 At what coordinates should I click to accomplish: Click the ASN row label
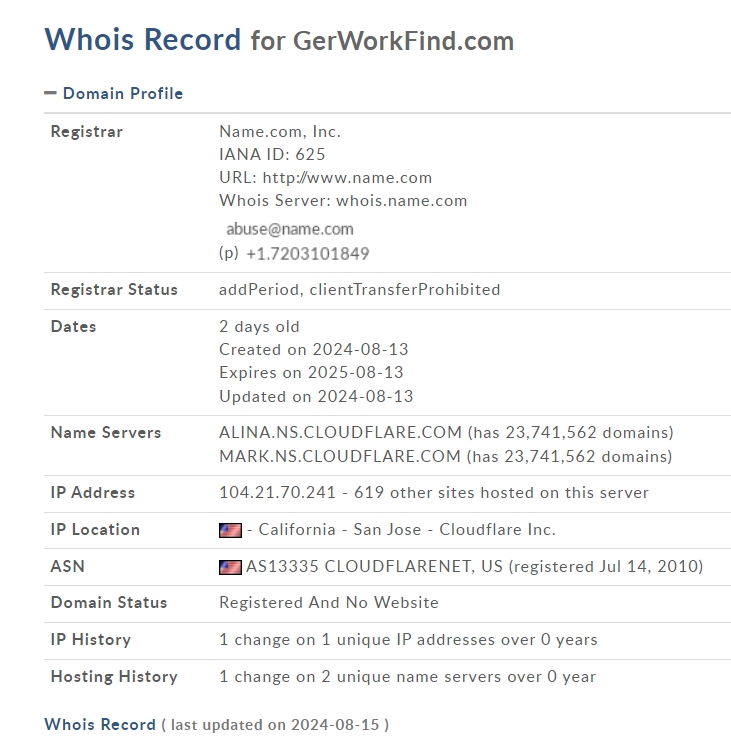point(68,567)
